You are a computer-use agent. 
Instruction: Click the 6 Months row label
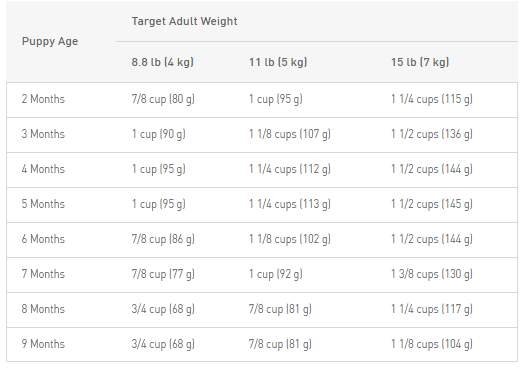[x=43, y=239]
